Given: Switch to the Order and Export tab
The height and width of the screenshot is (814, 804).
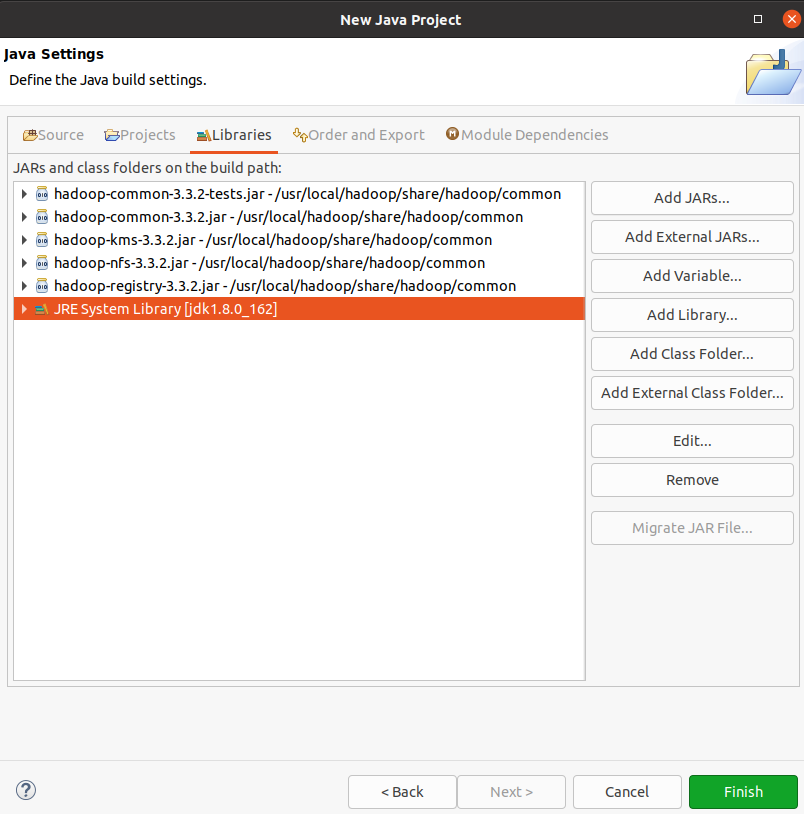Looking at the screenshot, I should coord(358,134).
